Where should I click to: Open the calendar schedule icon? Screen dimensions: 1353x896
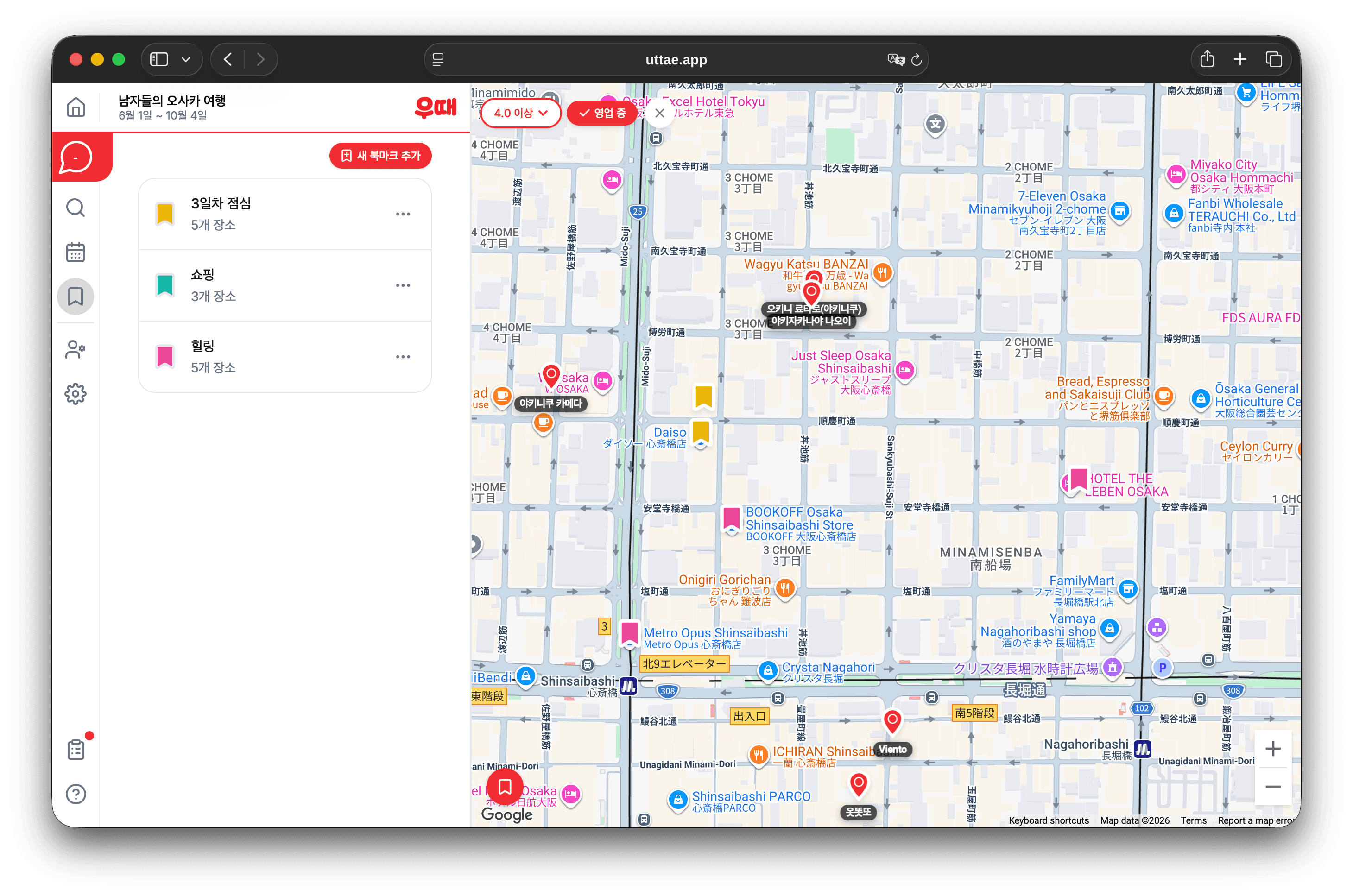(76, 252)
